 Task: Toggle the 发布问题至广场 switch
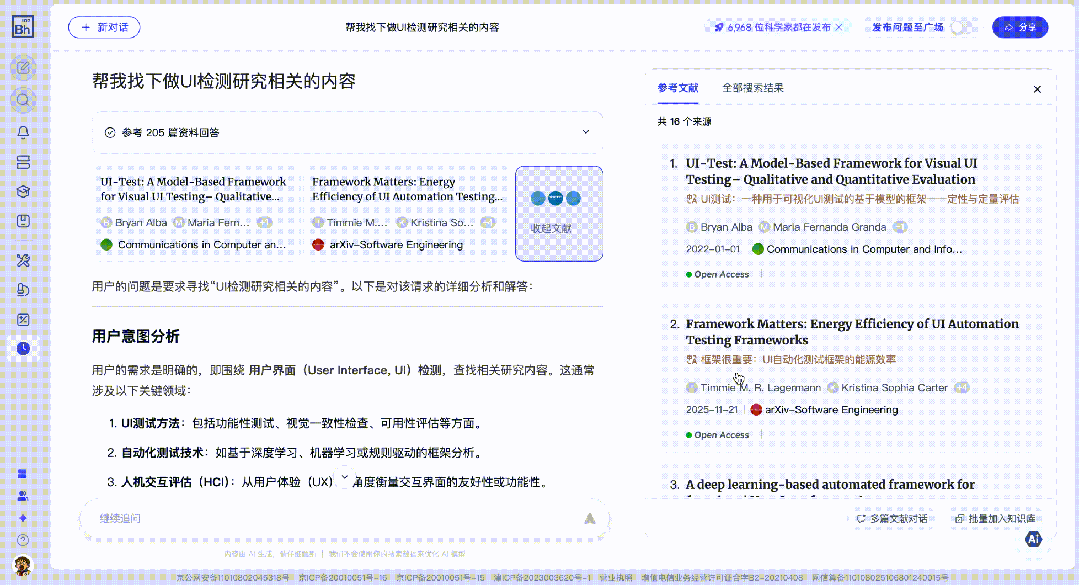[961, 28]
